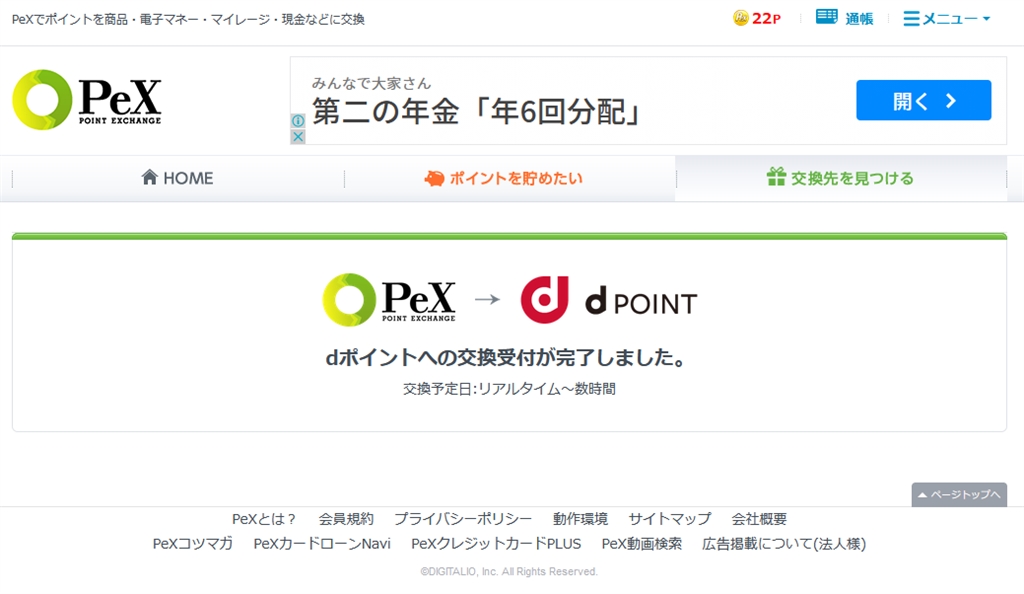The height and width of the screenshot is (594, 1024).
Task: Close the ad with X icon
Action: [298, 136]
